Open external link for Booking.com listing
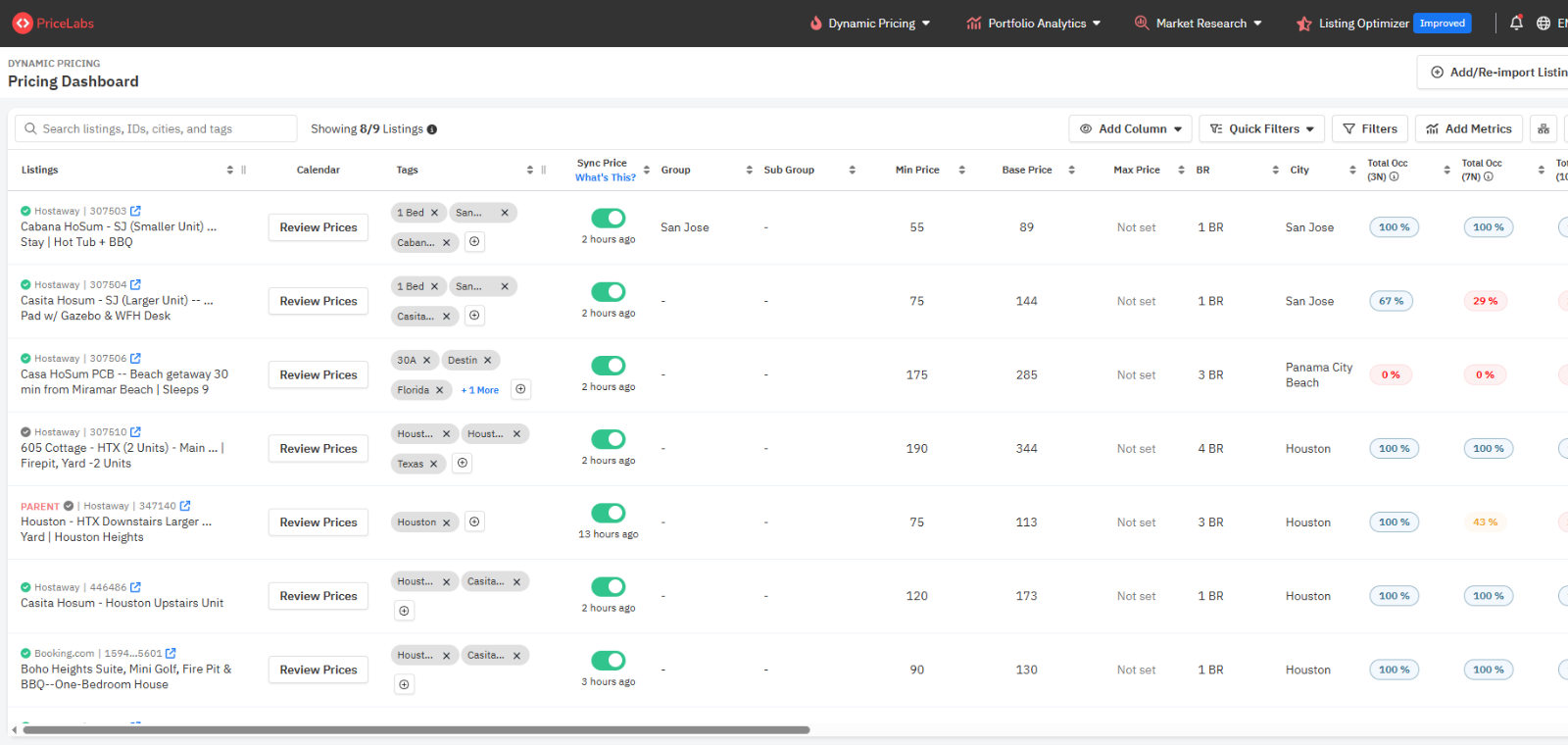Screen dimensions: 1568x745 tap(171, 653)
